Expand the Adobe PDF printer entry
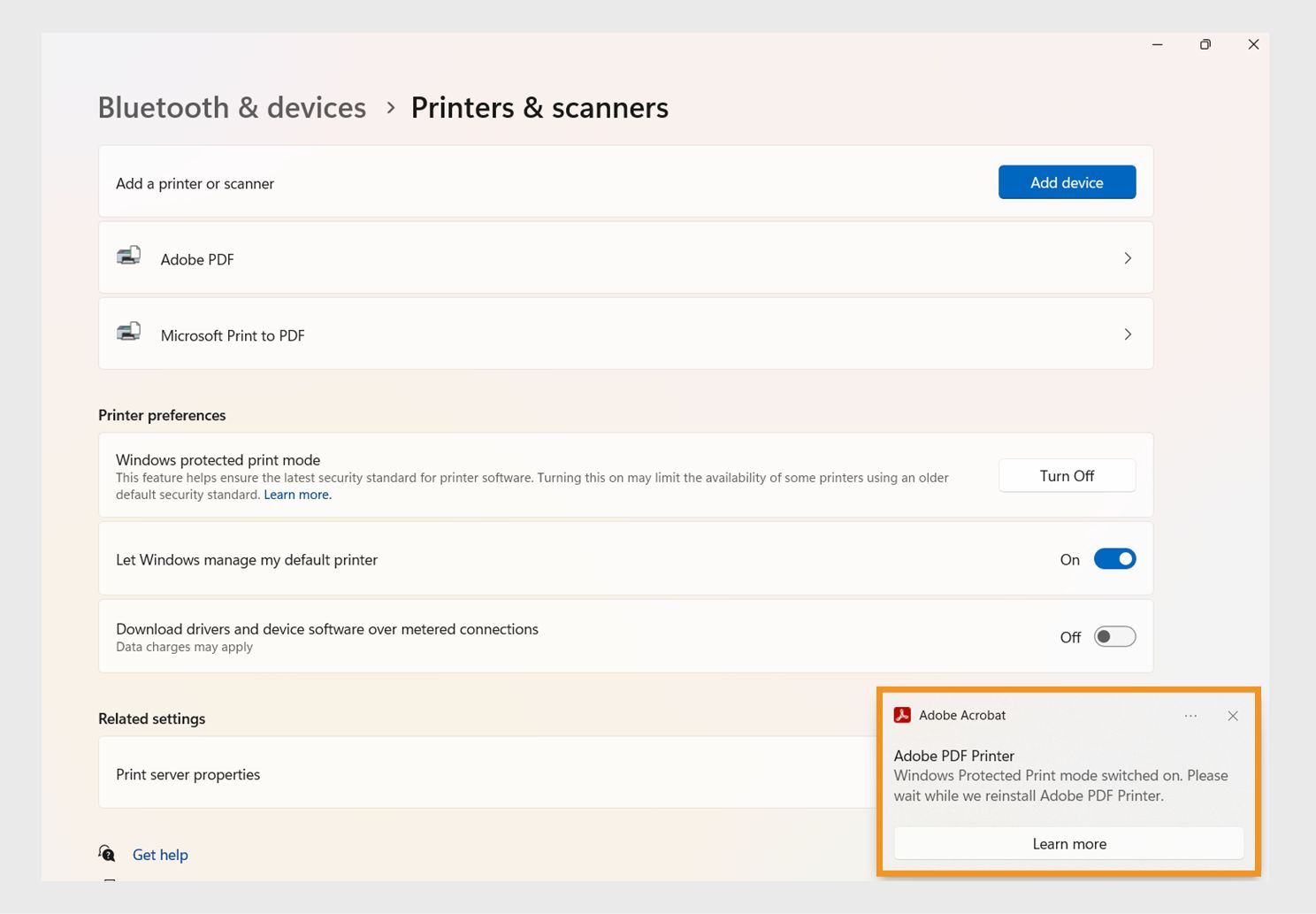This screenshot has height=914, width=1316. pyautogui.click(x=1128, y=257)
